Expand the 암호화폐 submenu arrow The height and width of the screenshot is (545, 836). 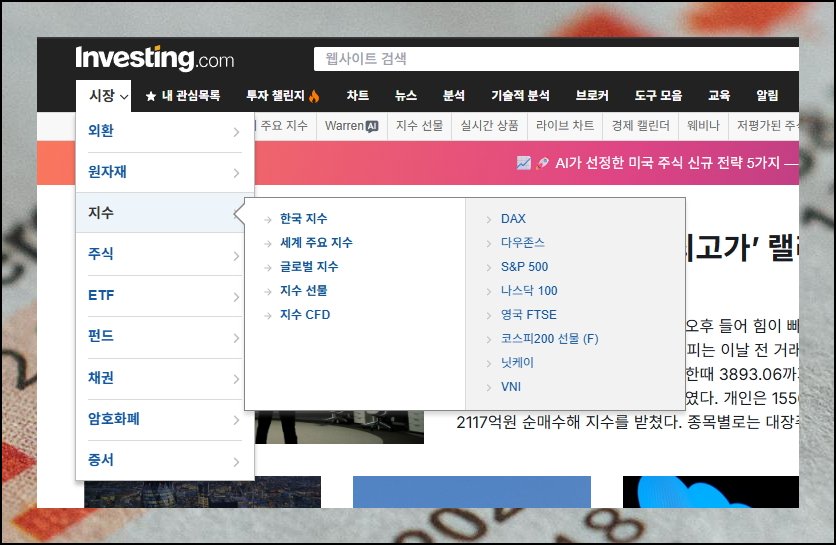pyautogui.click(x=236, y=420)
